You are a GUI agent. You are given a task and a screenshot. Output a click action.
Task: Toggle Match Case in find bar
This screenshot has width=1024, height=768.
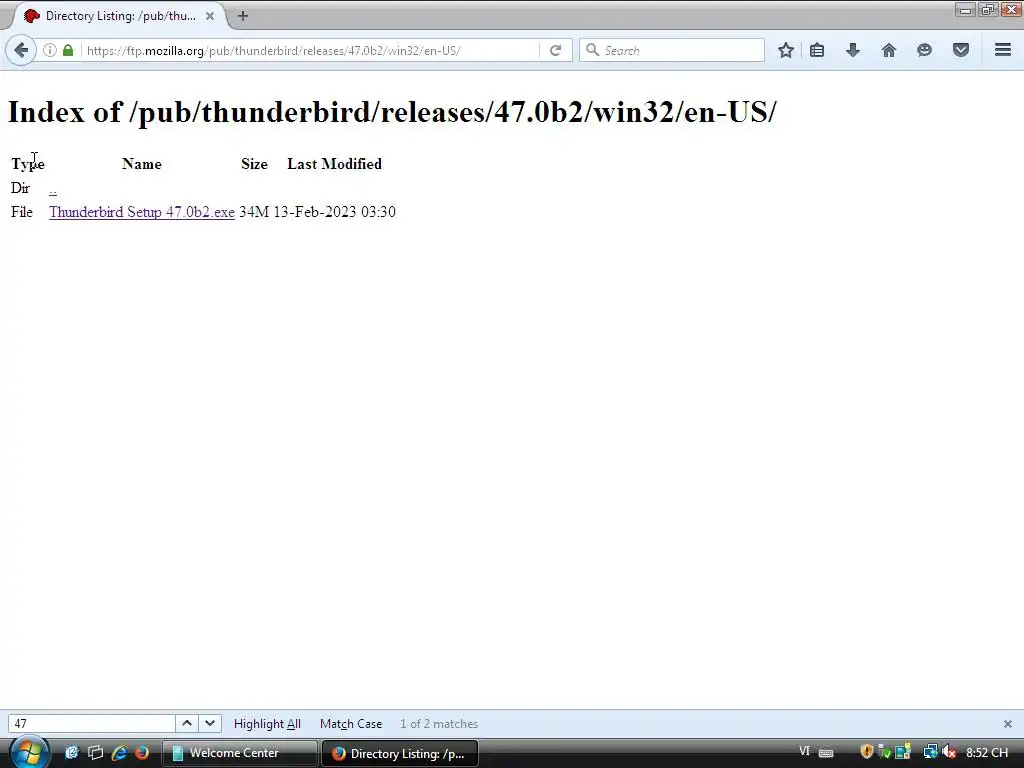click(x=351, y=724)
